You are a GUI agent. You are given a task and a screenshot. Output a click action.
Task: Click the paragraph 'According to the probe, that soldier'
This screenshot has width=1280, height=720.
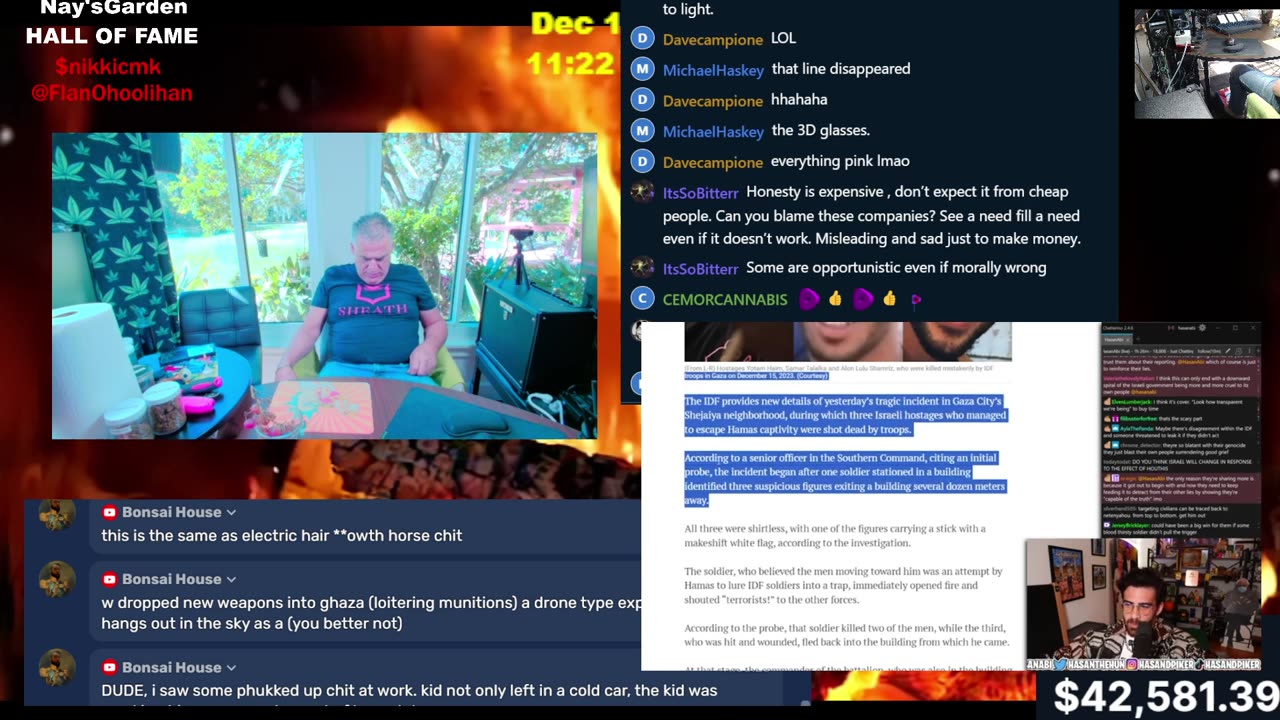tap(847, 635)
